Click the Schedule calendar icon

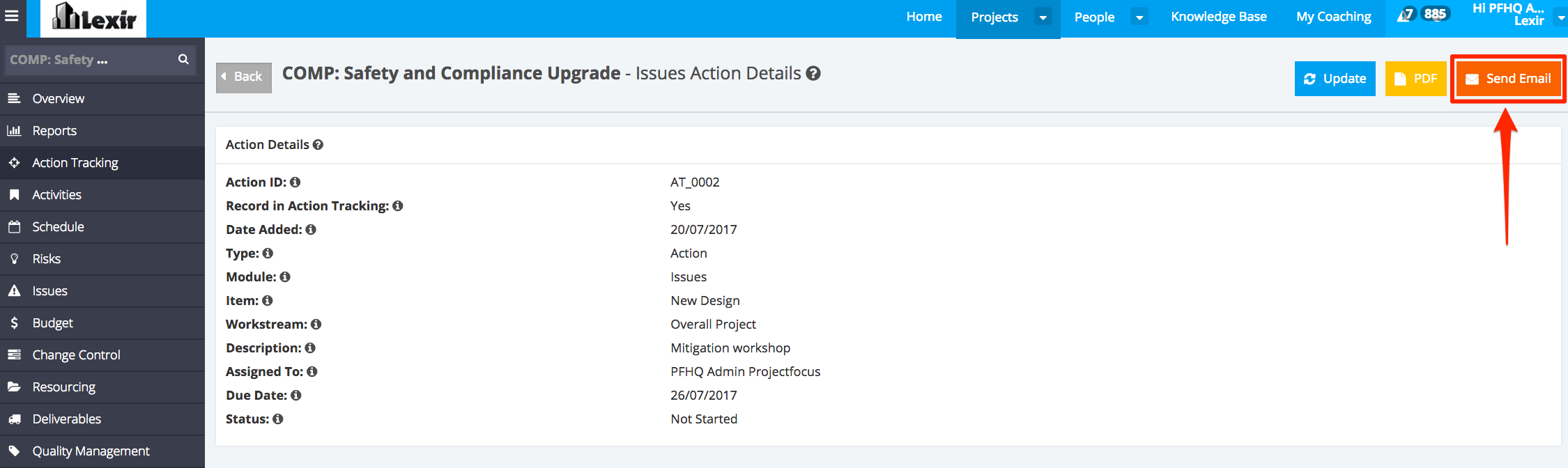point(14,226)
